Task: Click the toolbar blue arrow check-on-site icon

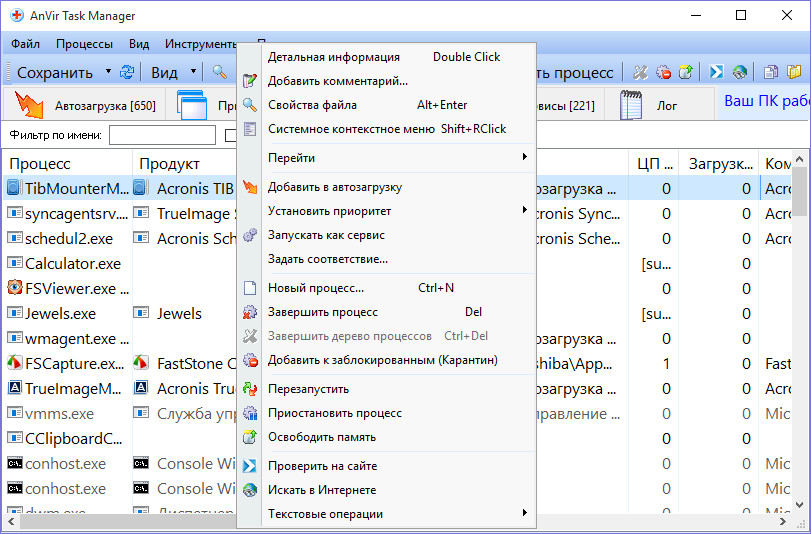Action: coord(716,72)
